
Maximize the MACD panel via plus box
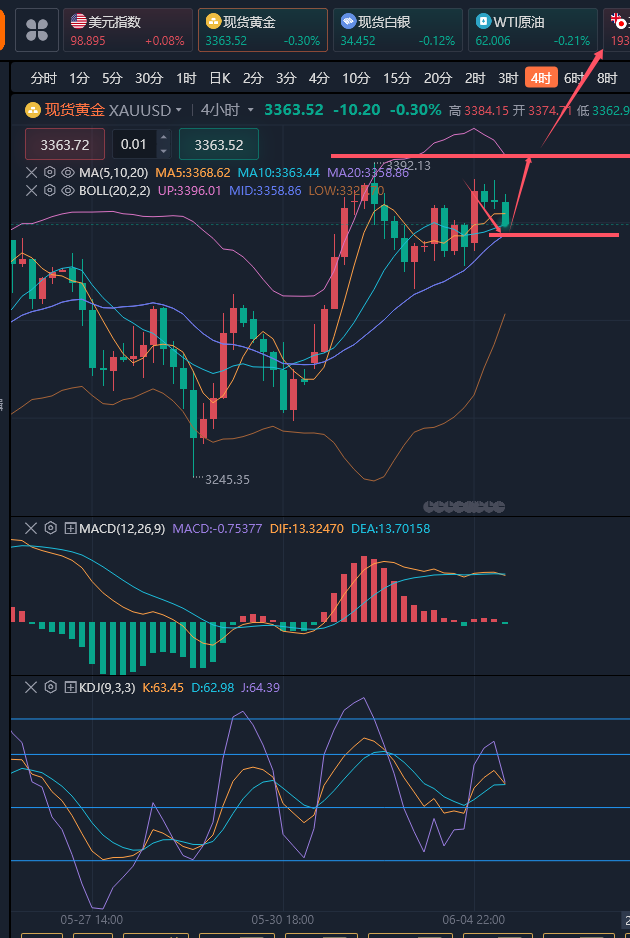(x=70, y=528)
